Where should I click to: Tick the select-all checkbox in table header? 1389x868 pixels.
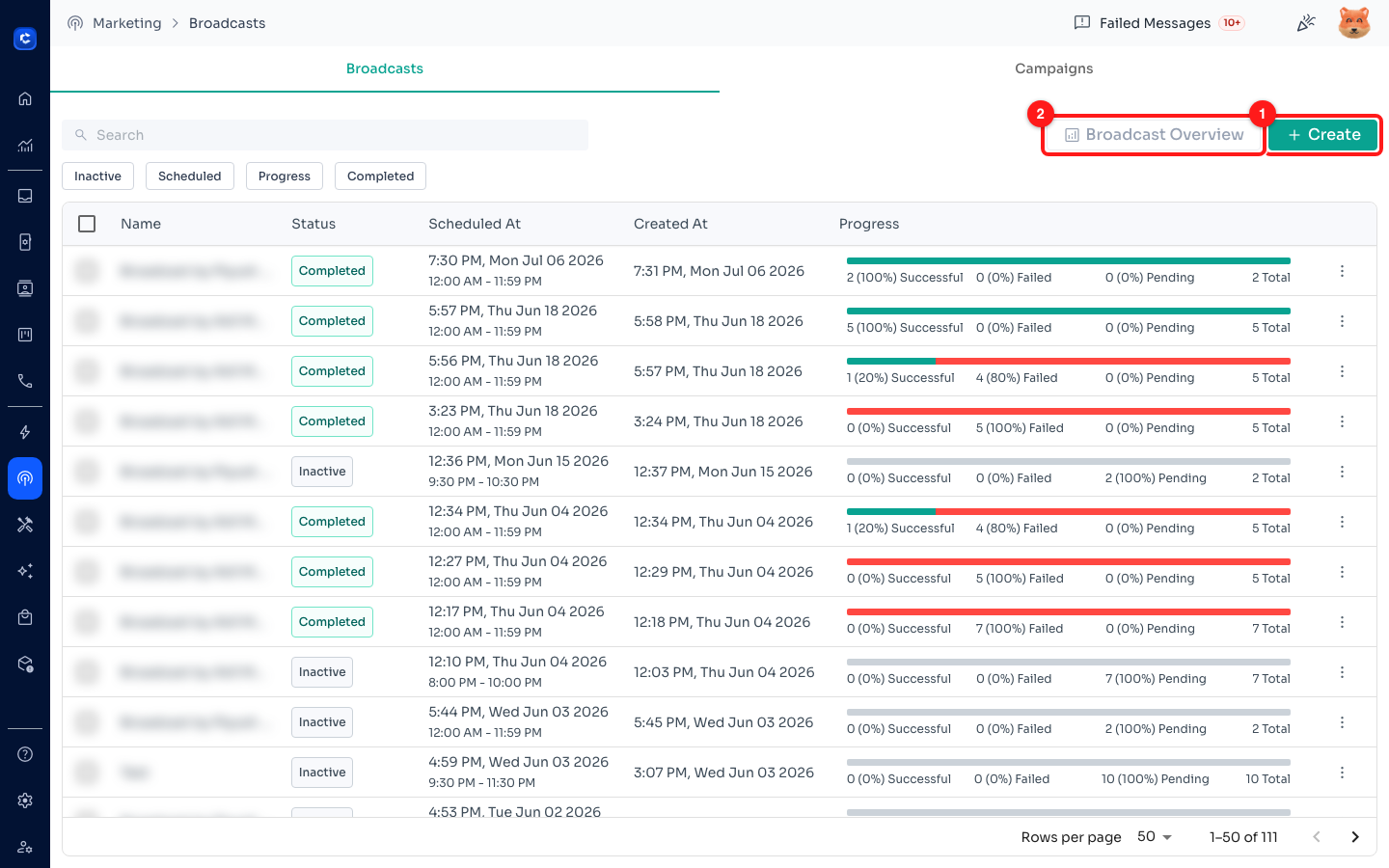pos(87,224)
